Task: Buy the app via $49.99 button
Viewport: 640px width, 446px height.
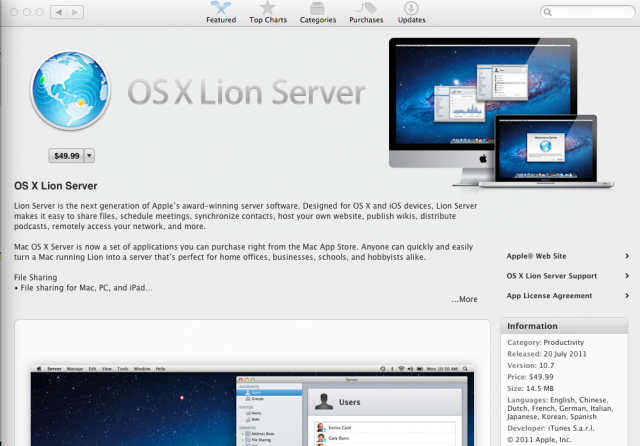Action: [66, 156]
